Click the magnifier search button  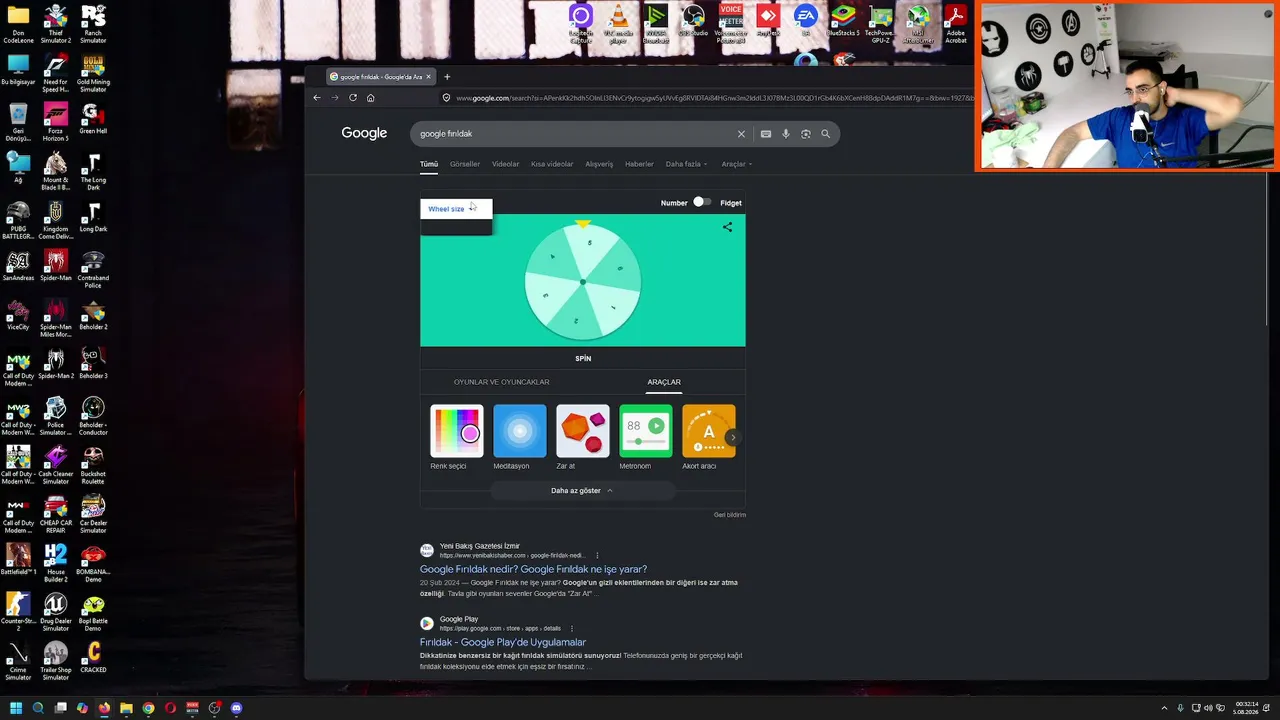(x=826, y=134)
